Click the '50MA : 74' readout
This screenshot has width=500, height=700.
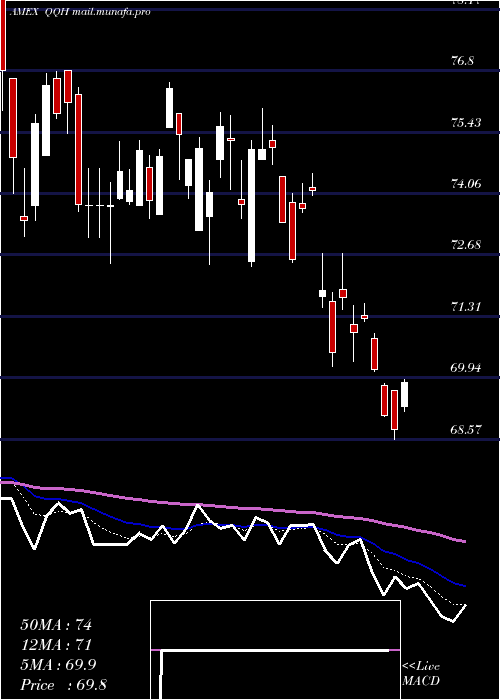56,625
